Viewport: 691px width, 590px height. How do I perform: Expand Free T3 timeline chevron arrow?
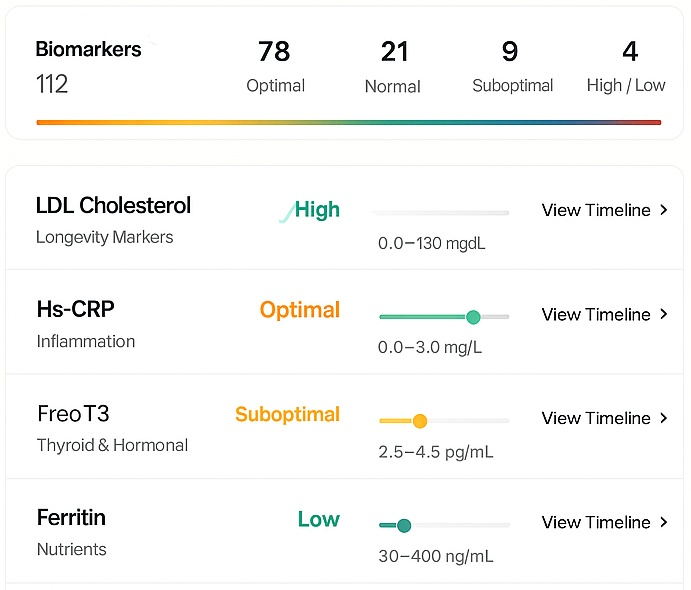tap(664, 418)
